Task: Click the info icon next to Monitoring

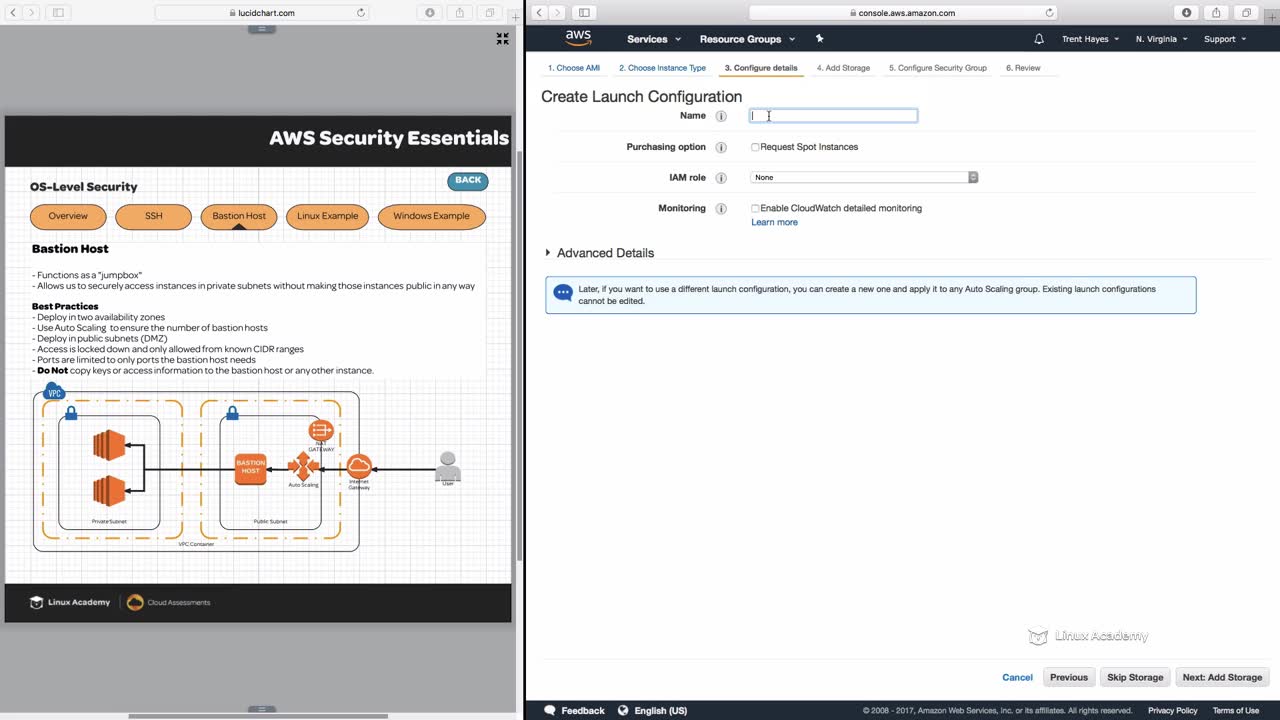Action: [x=721, y=209]
